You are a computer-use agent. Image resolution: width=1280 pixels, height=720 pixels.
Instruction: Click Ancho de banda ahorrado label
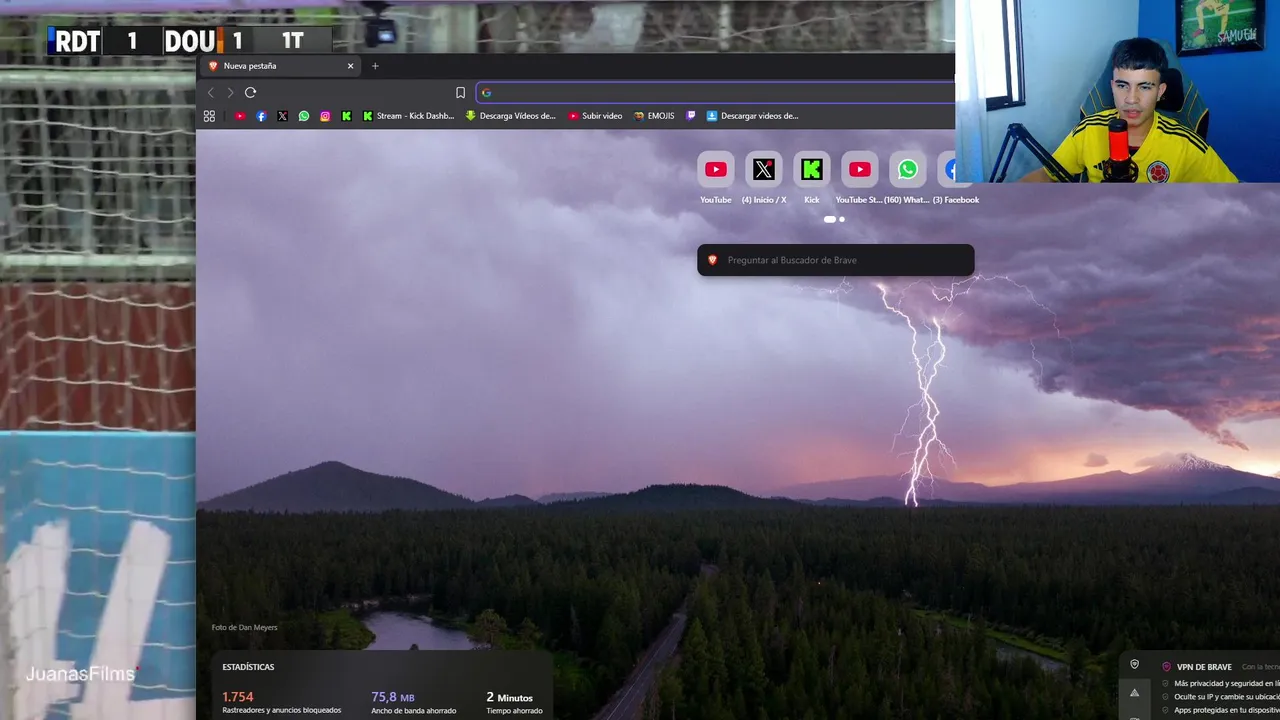[x=415, y=711]
